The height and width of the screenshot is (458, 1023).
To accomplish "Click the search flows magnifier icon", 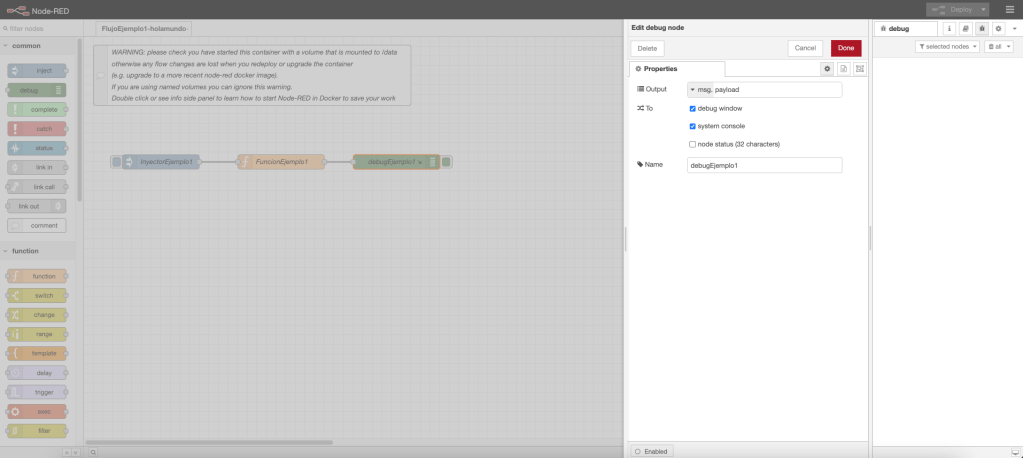I will (x=93, y=452).
